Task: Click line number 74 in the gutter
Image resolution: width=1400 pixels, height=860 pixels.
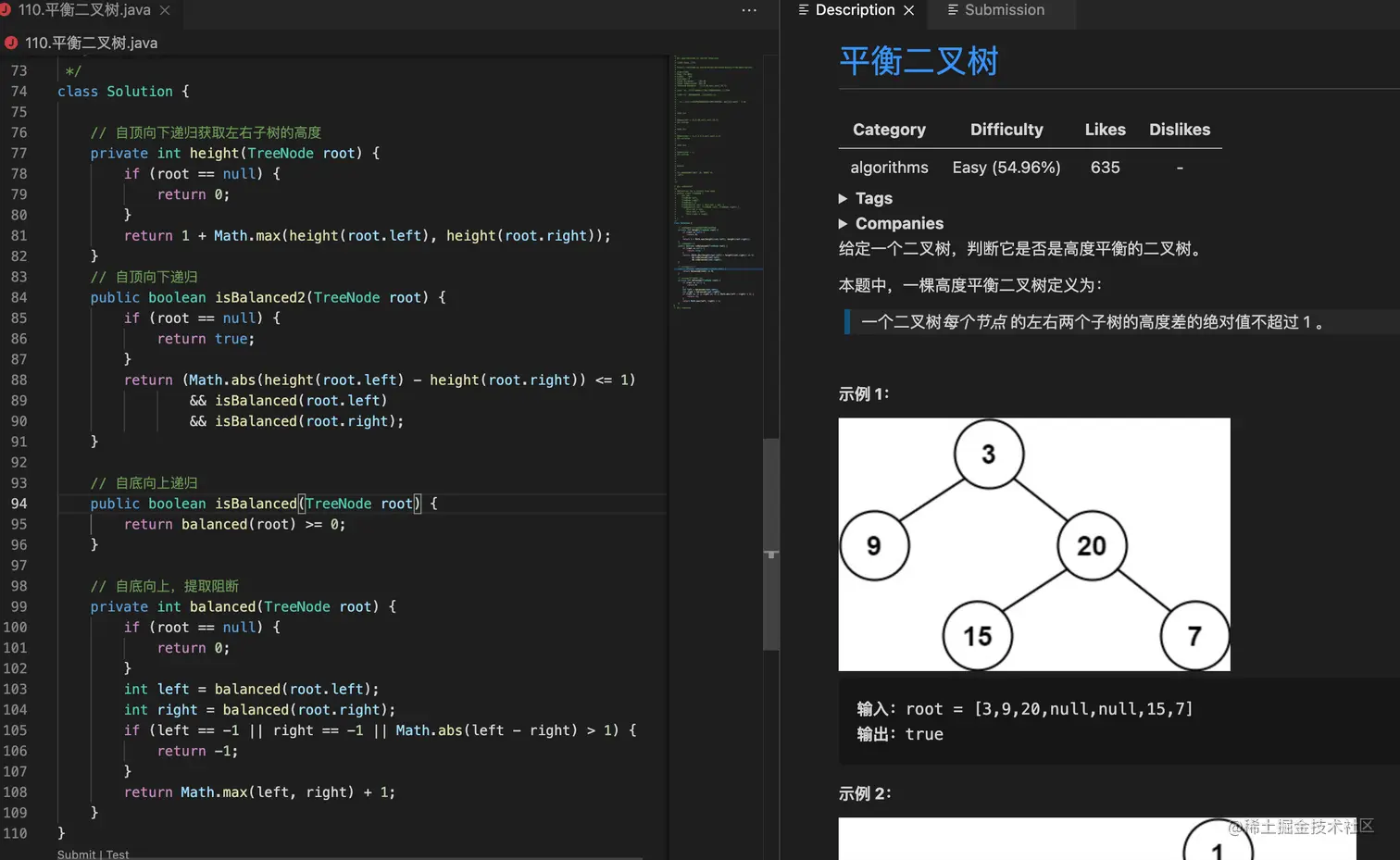Action: (19, 92)
